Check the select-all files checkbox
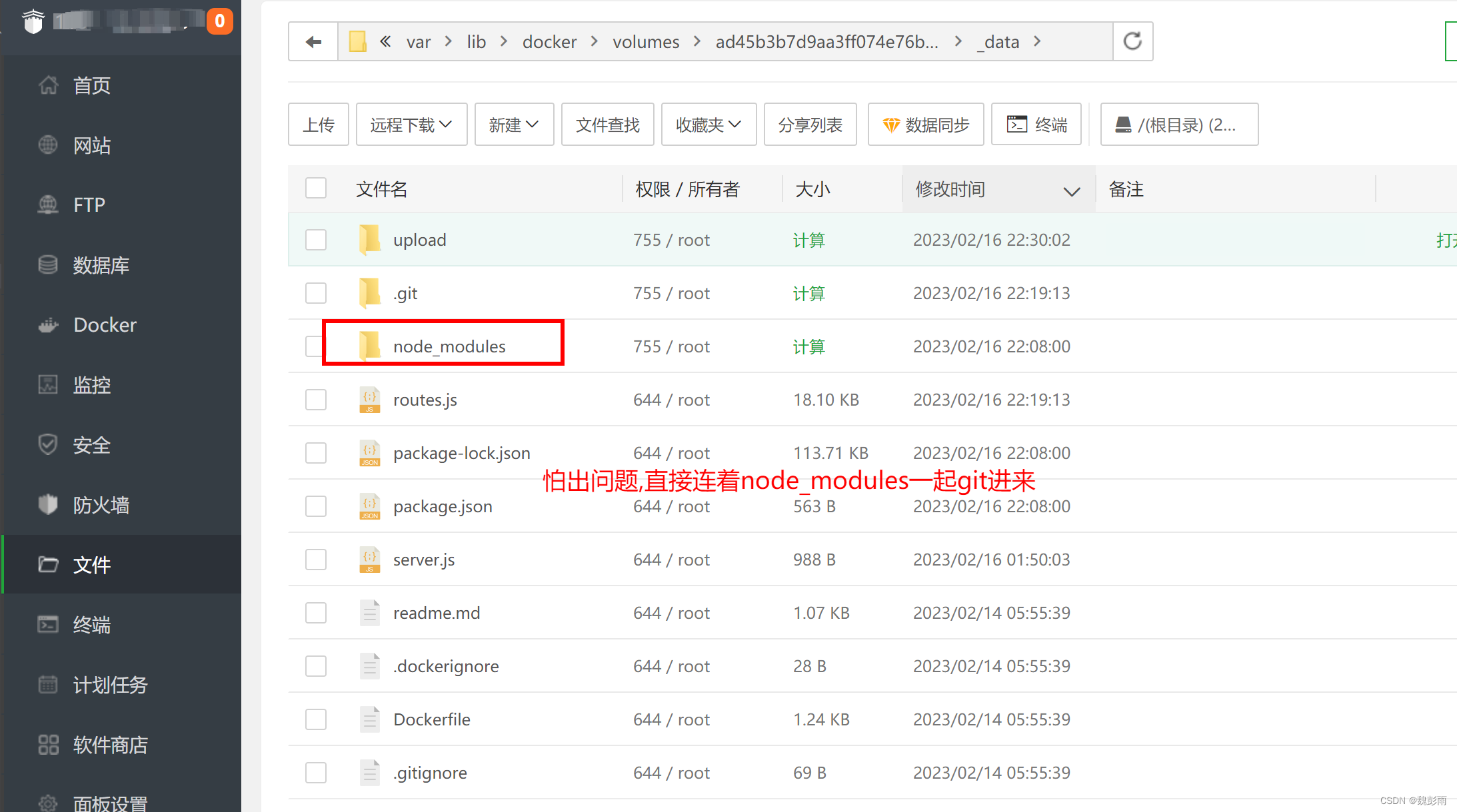Screen dimensions: 1457x812 pyautogui.click(x=316, y=189)
